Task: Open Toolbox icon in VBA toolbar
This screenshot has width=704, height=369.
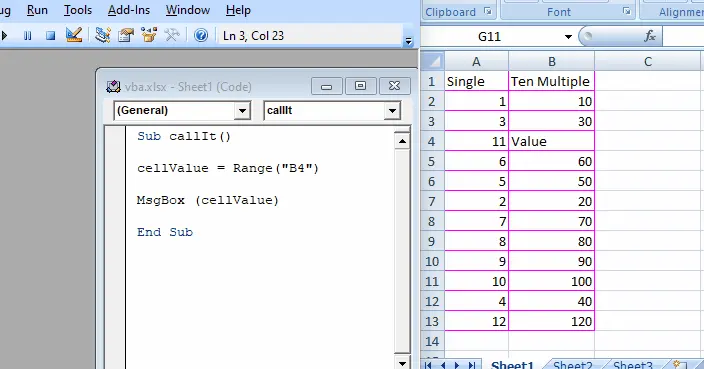Action: [172, 35]
